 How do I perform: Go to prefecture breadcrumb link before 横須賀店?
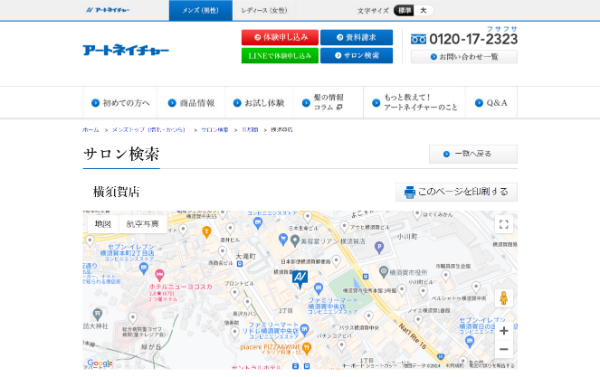pos(250,130)
